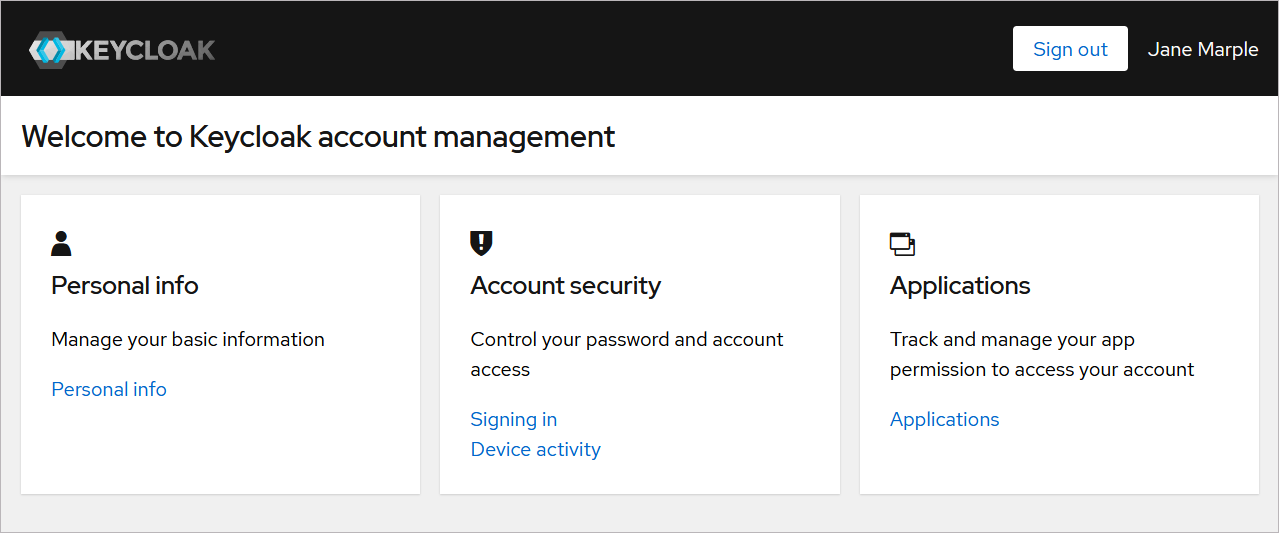Image resolution: width=1279 pixels, height=533 pixels.
Task: Click the windows icon for Applications
Action: 902,243
